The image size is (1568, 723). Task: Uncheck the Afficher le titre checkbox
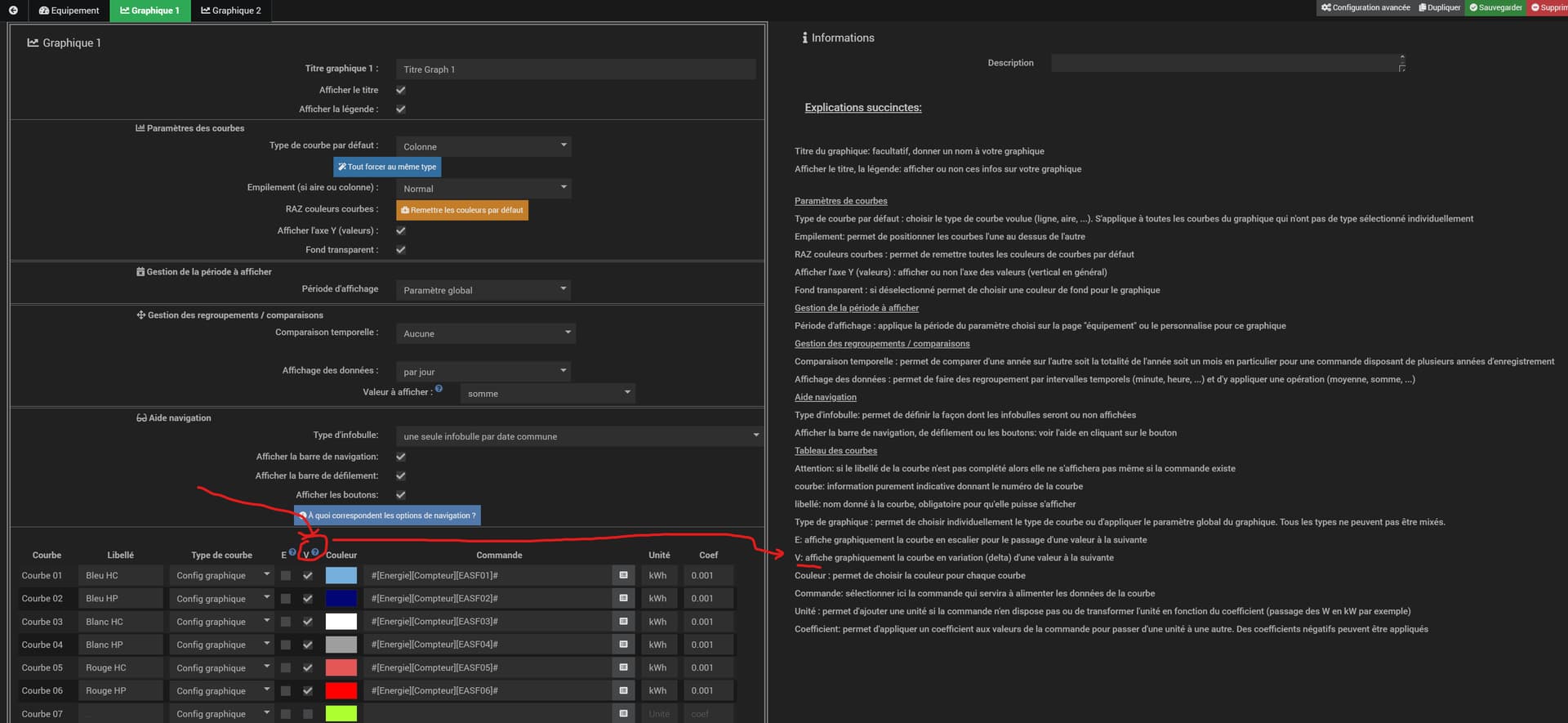tap(401, 91)
